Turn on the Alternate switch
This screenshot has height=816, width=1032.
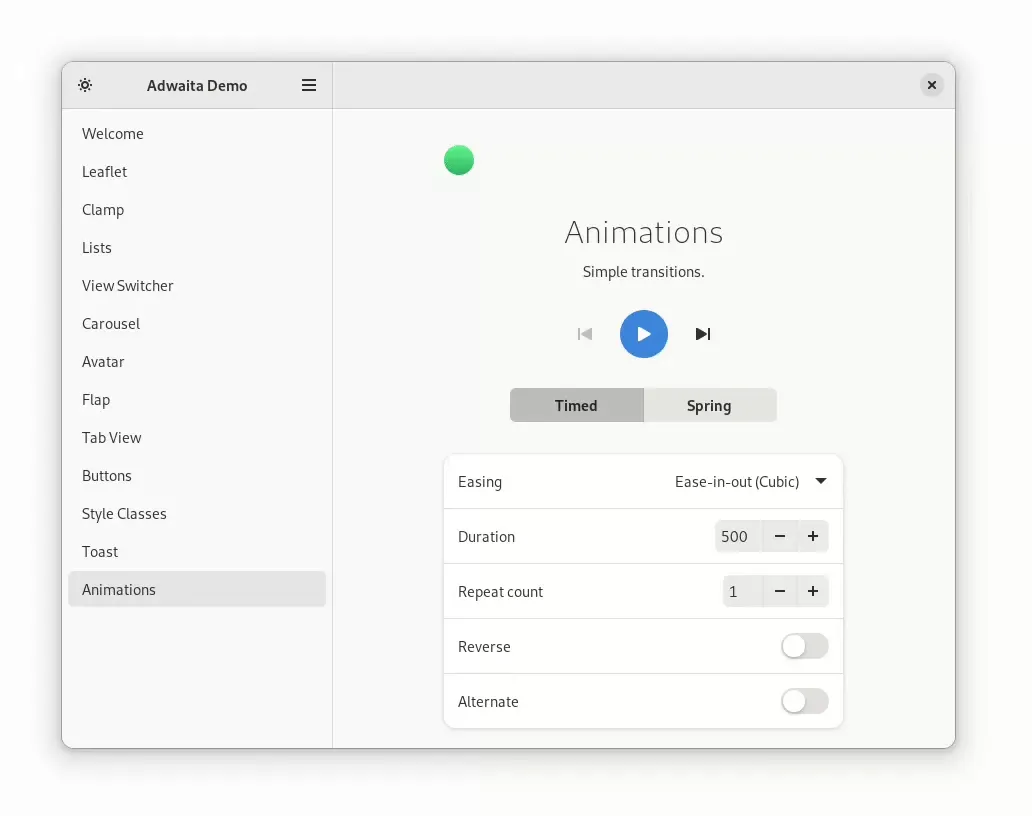pyautogui.click(x=804, y=702)
